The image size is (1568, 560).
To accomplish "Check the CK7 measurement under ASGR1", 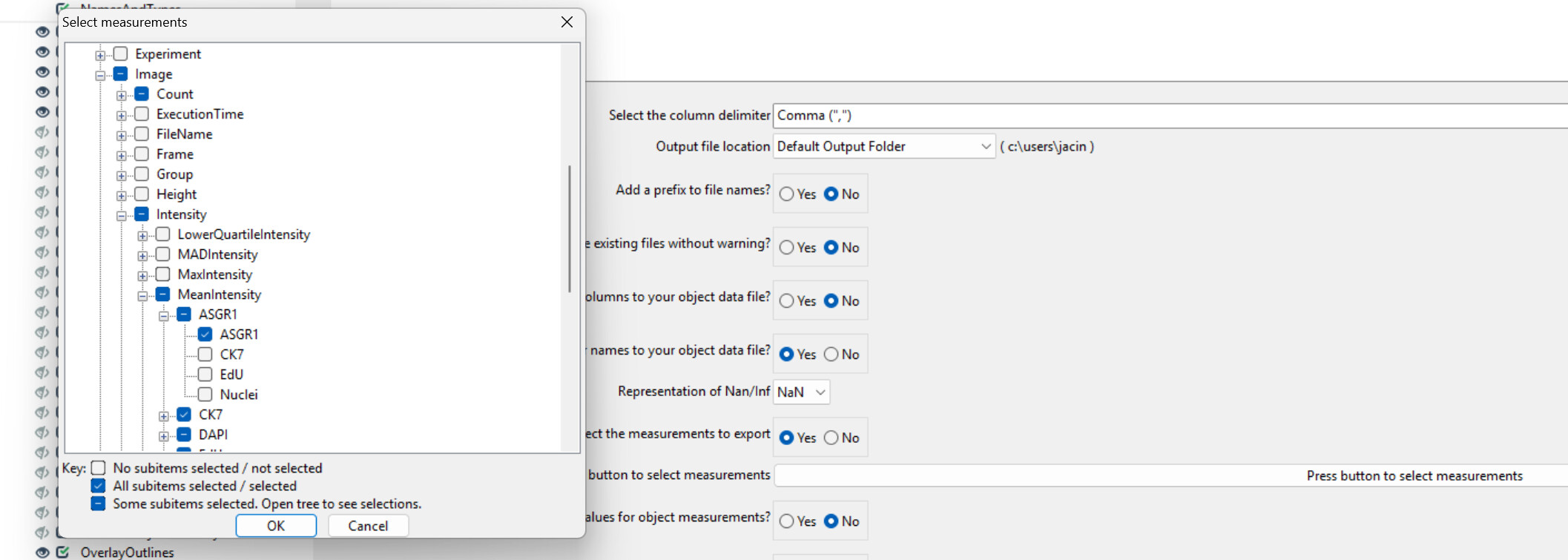I will click(x=206, y=355).
